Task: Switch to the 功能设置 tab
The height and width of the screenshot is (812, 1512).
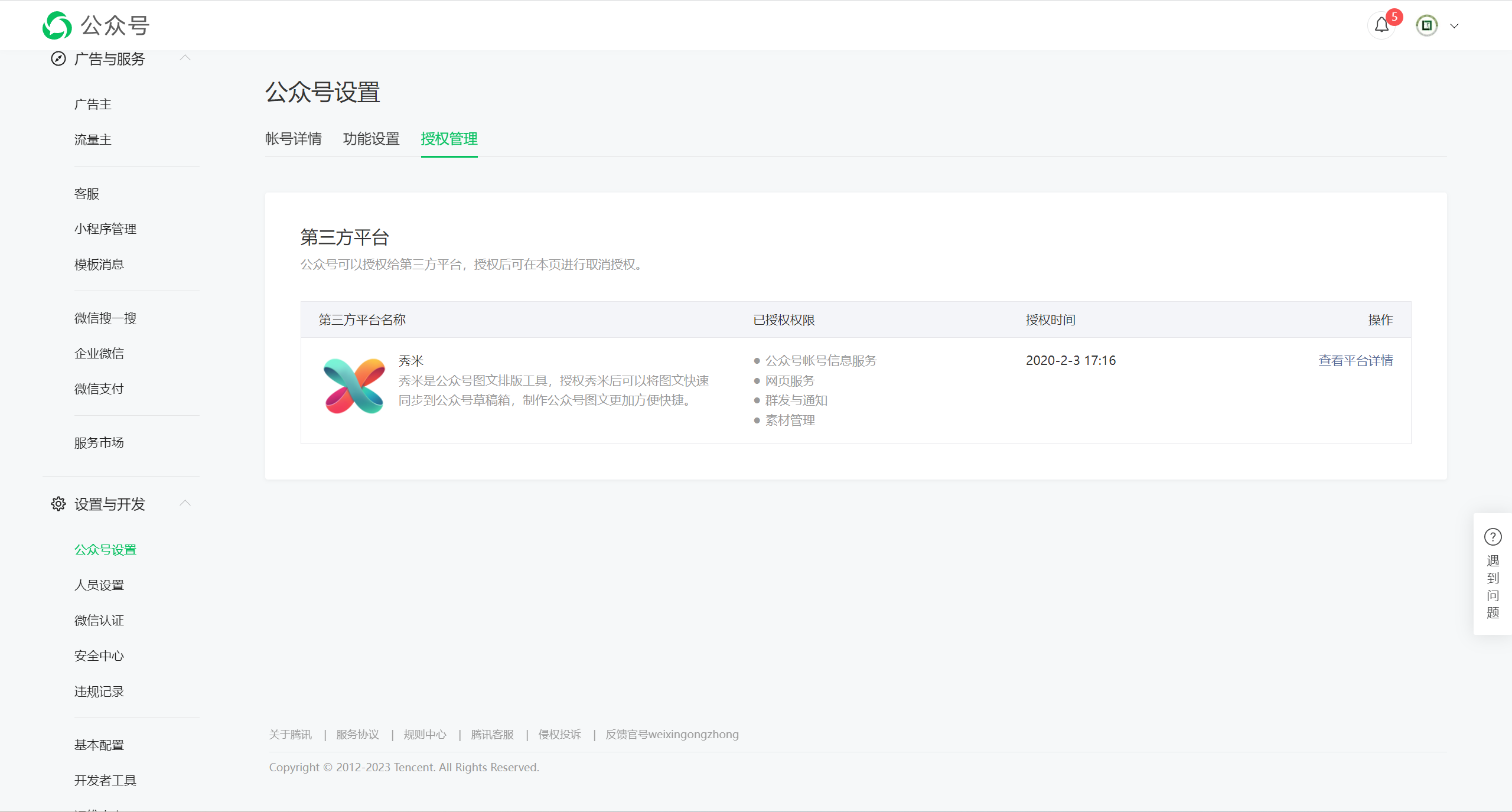Action: (371, 139)
